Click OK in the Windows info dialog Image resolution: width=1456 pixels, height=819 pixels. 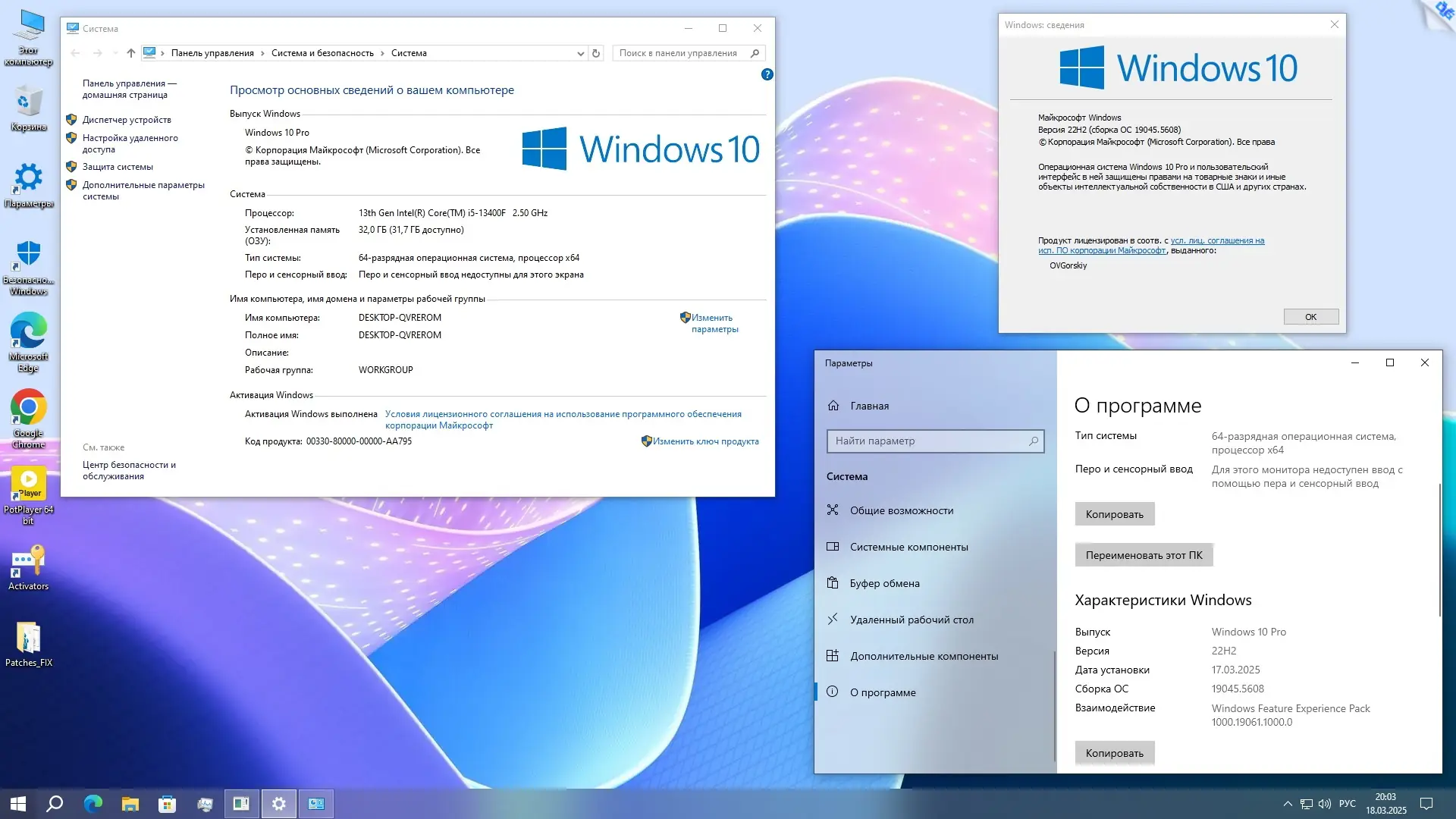(x=1310, y=317)
